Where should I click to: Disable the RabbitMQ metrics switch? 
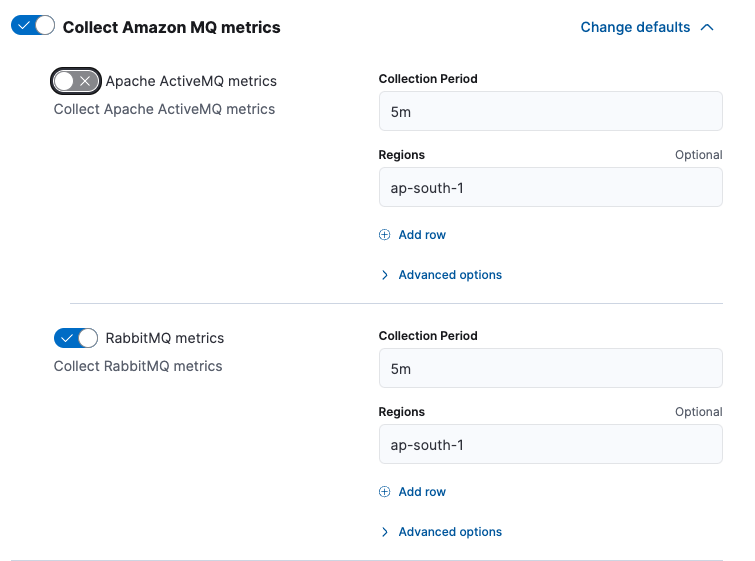76,338
